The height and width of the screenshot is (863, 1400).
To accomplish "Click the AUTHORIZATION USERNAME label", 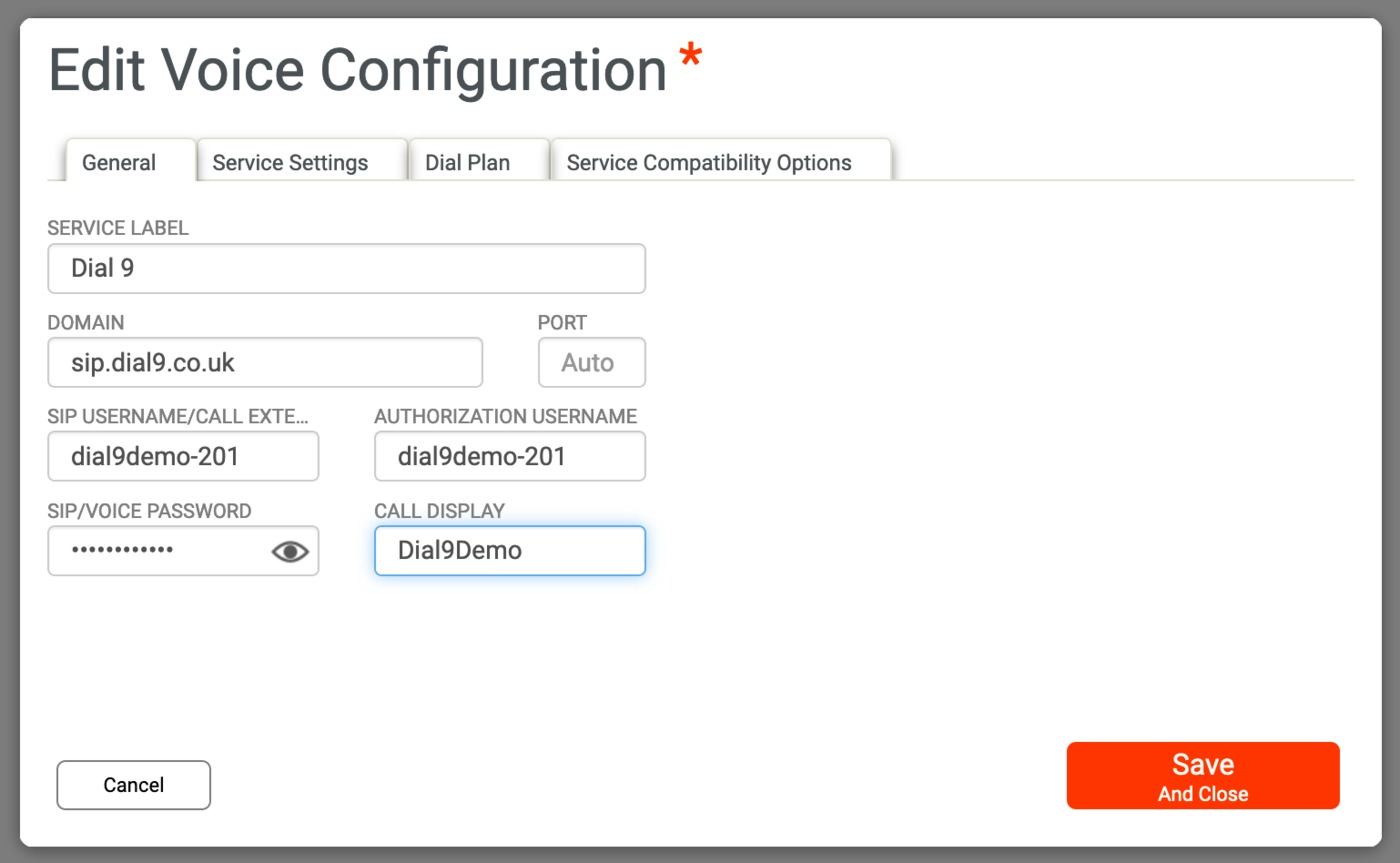I will pos(506,416).
